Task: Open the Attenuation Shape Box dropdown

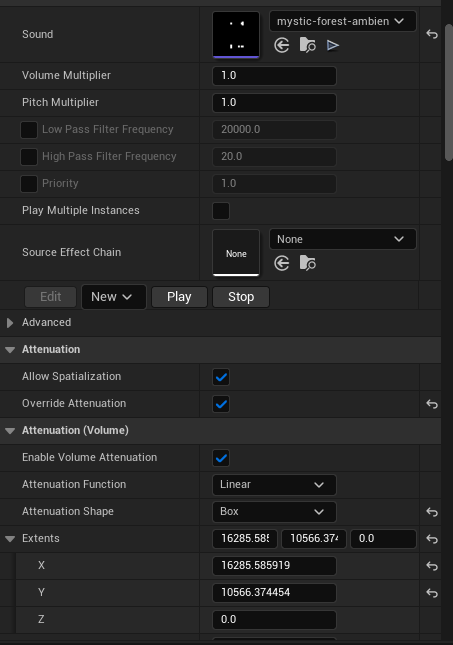Action: pyautogui.click(x=274, y=512)
